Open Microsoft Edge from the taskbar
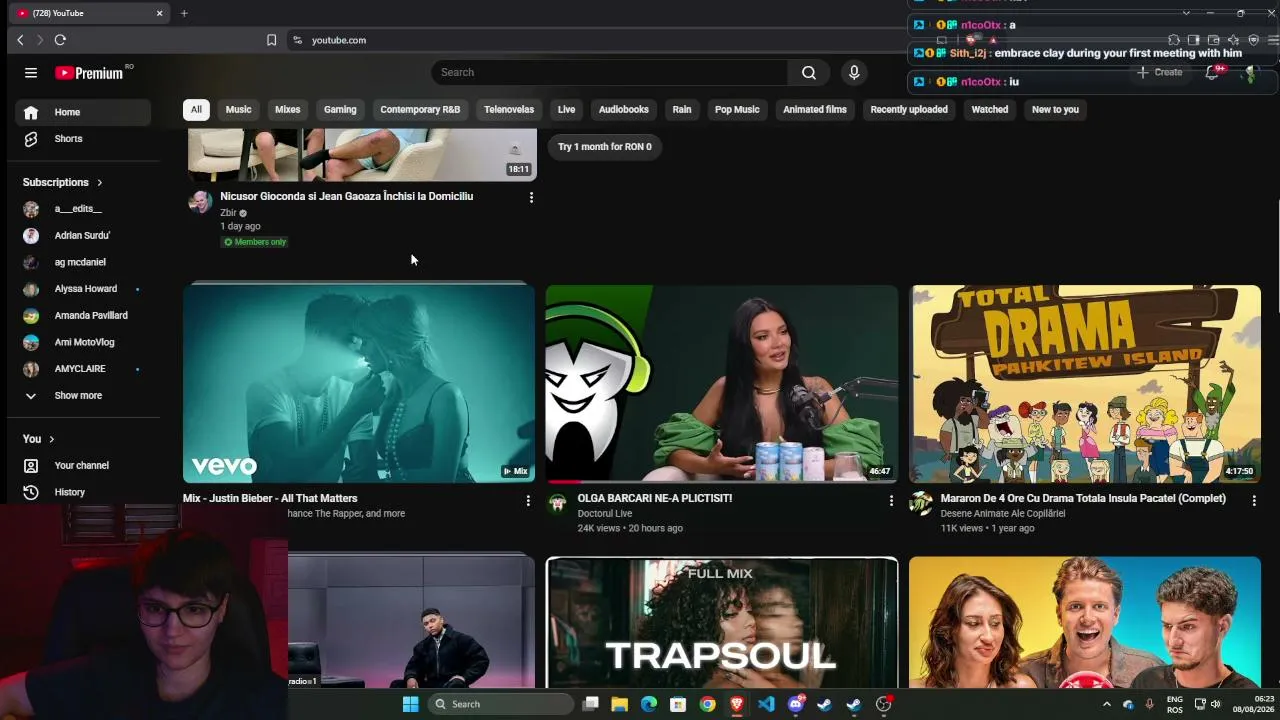This screenshot has height=720, width=1280. coord(649,704)
